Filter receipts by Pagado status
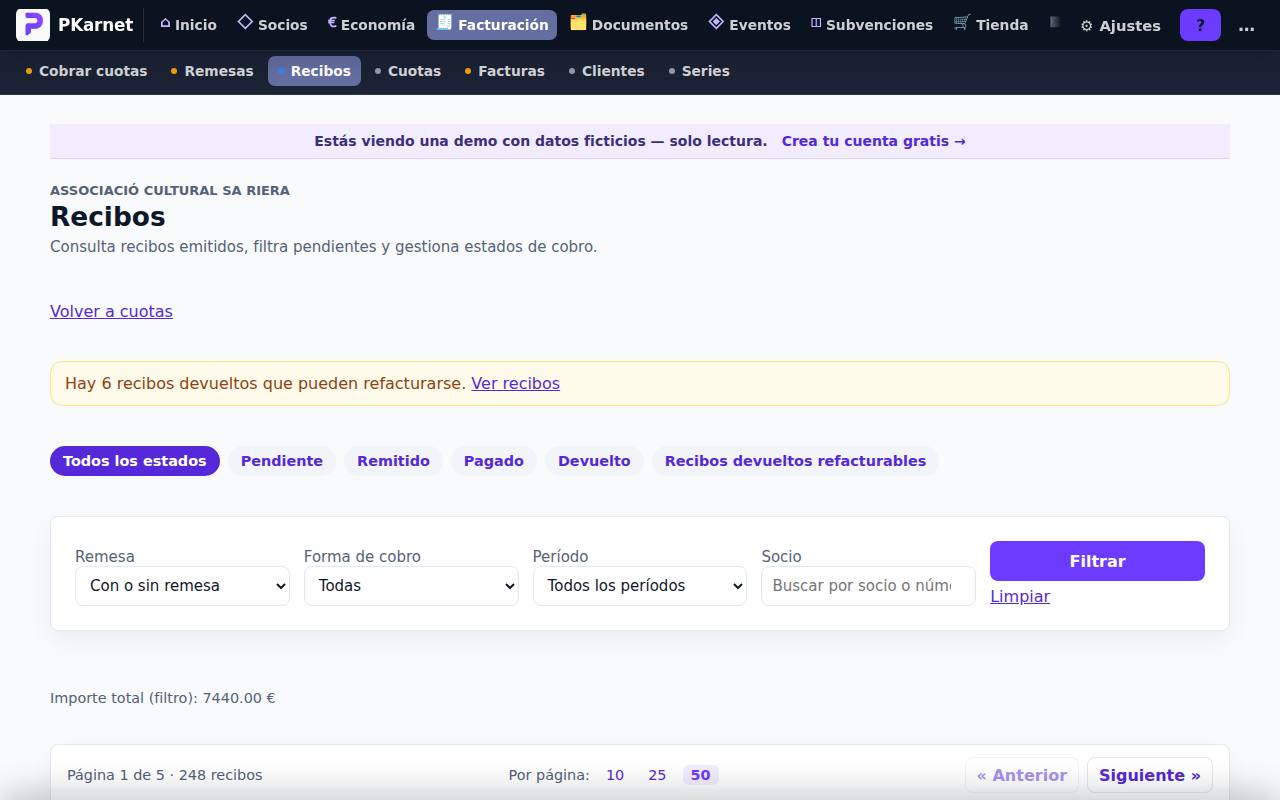 tap(494, 461)
